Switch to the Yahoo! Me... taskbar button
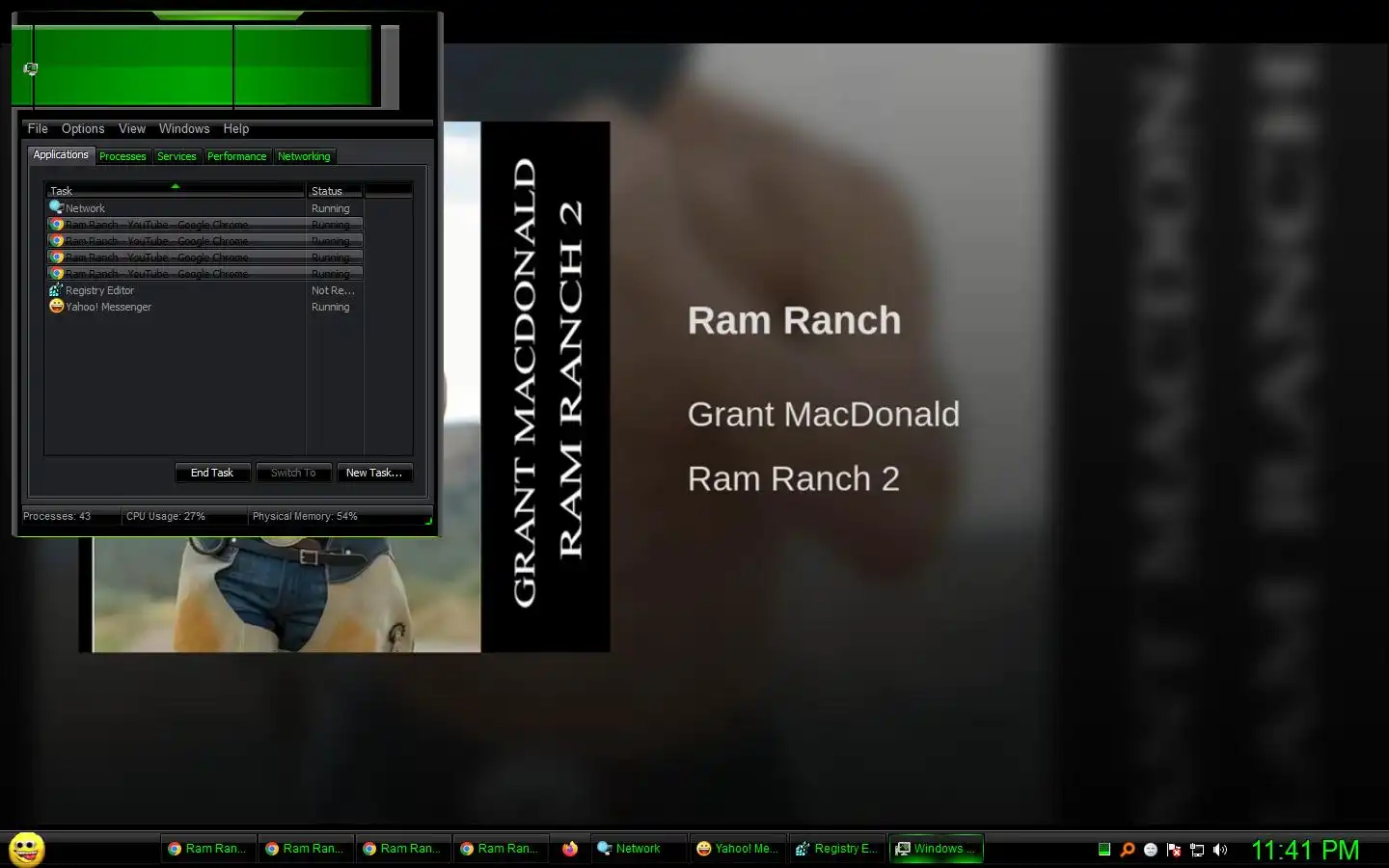This screenshot has height=868, width=1389. pyautogui.click(x=738, y=849)
